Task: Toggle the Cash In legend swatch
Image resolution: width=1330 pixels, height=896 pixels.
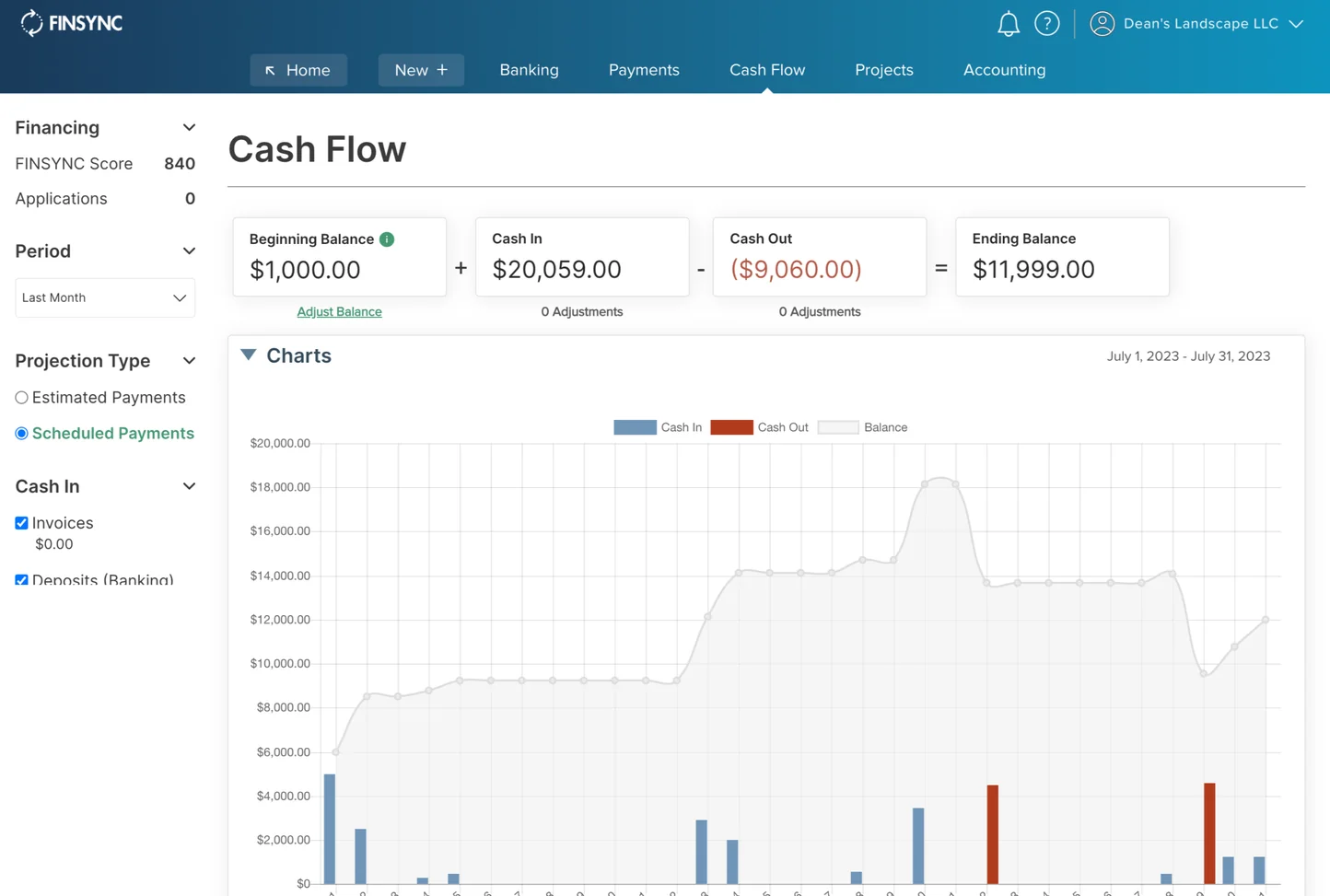Action: tap(635, 427)
